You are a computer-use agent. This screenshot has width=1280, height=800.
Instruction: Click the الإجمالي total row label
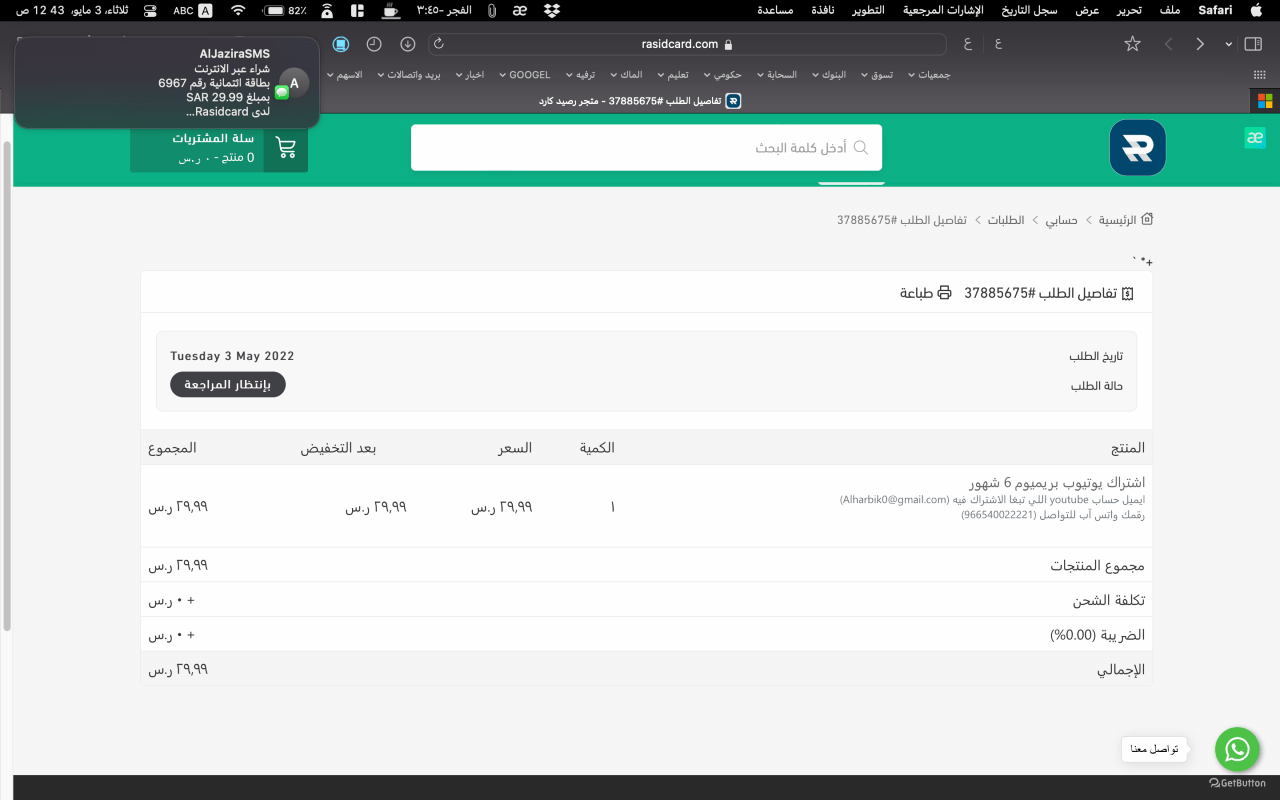tap(1121, 670)
